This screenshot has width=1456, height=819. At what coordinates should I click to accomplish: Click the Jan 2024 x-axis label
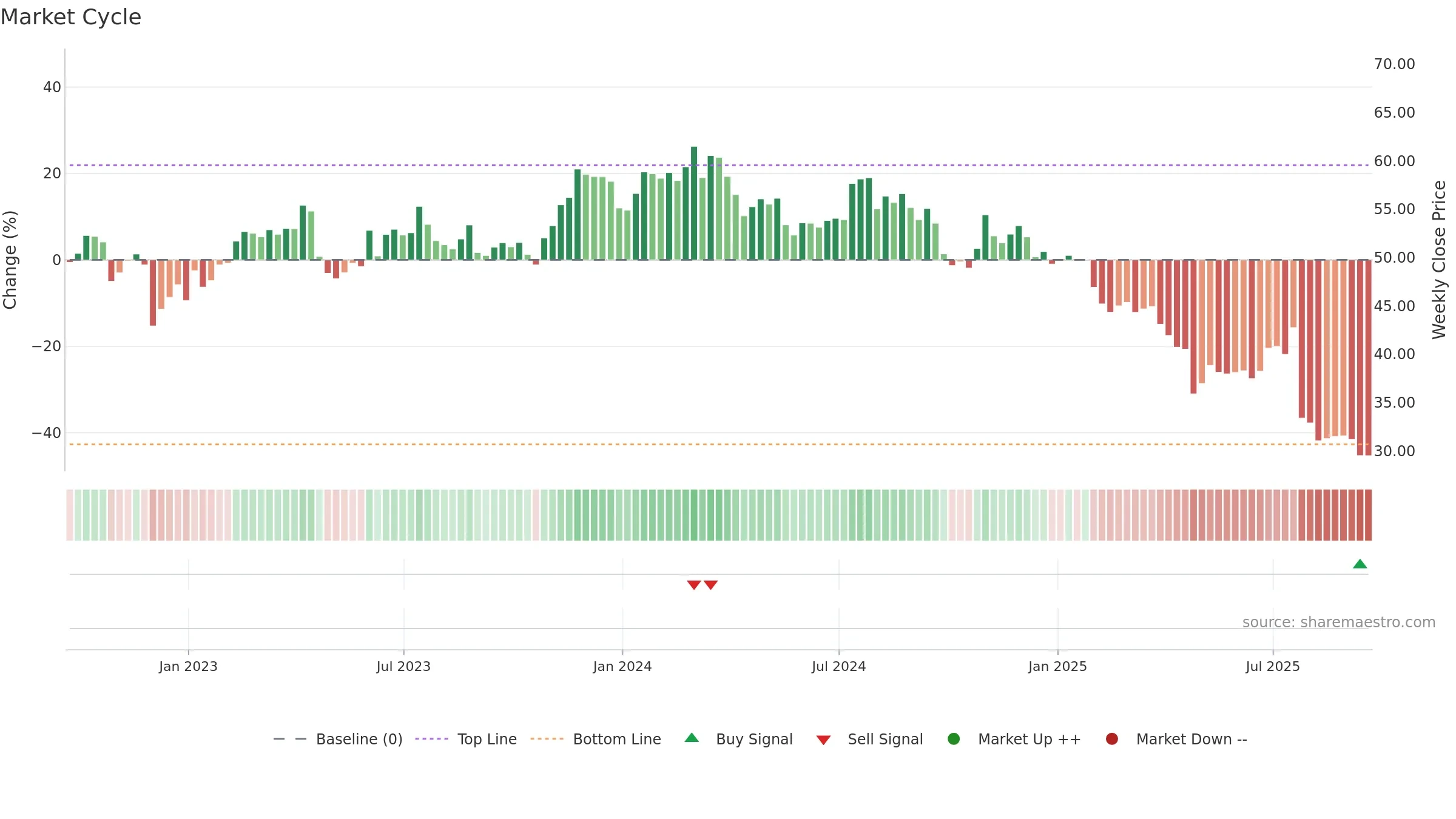point(622,666)
